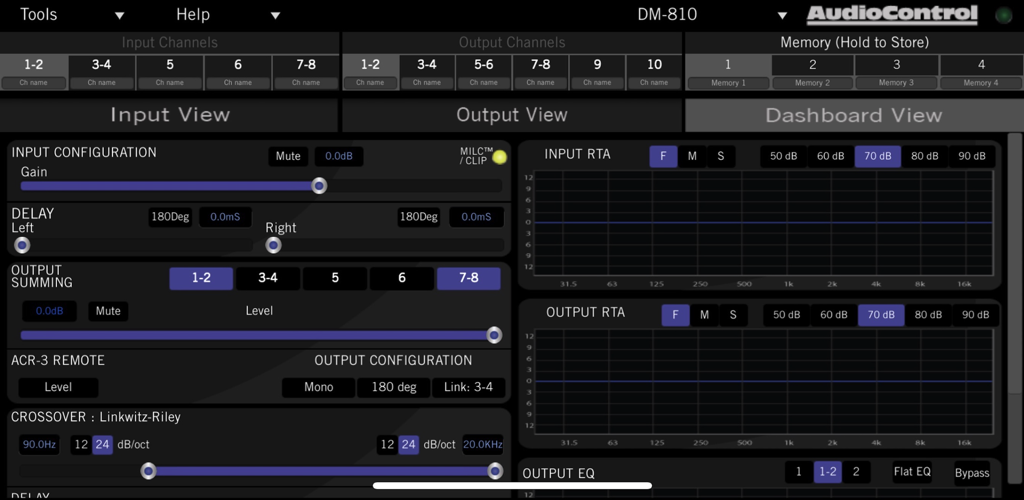The height and width of the screenshot is (500, 1024).
Task: Select output channel 10
Action: pos(654,65)
